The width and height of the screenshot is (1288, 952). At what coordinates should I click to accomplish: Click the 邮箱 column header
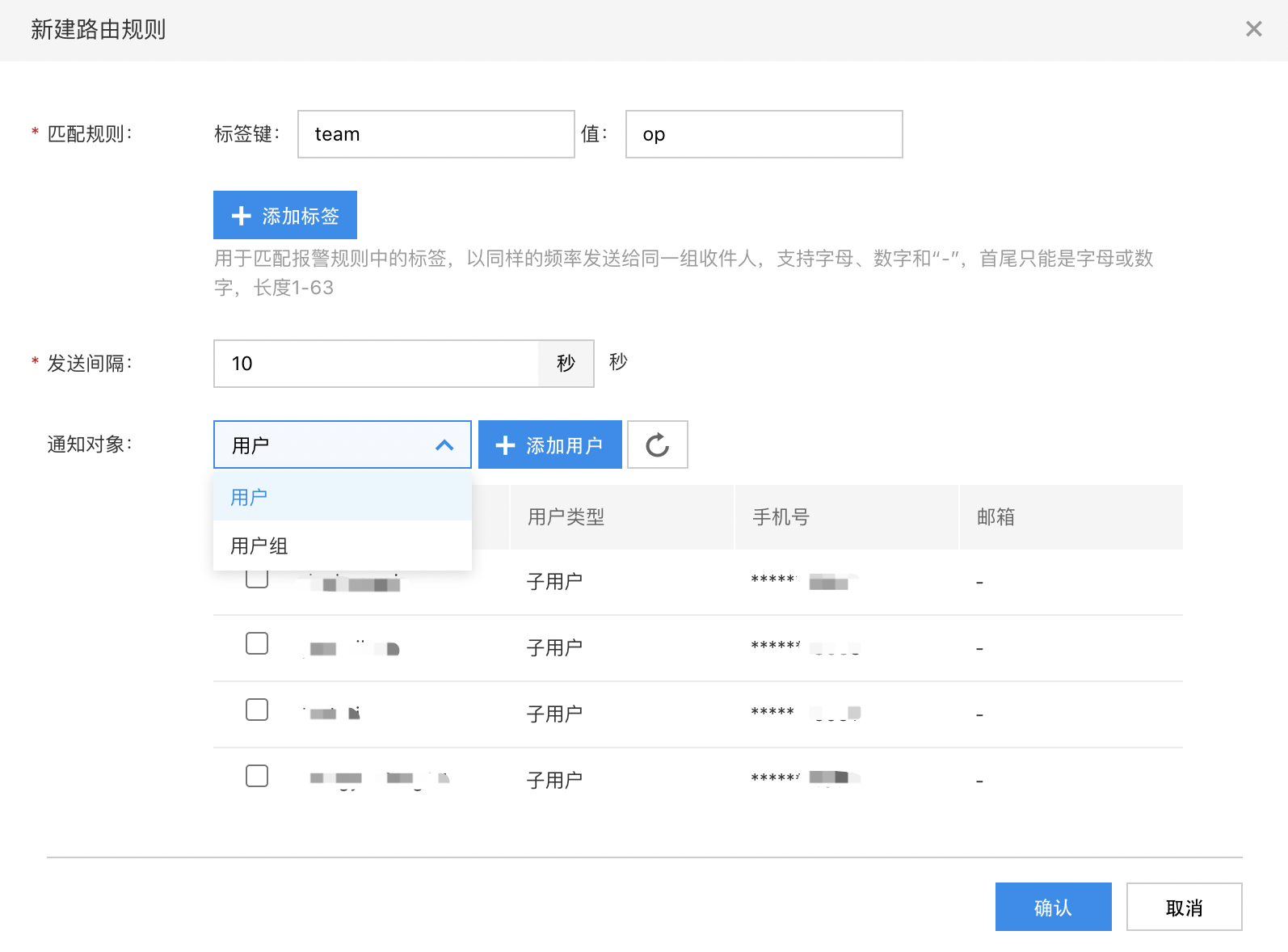[x=1071, y=517]
